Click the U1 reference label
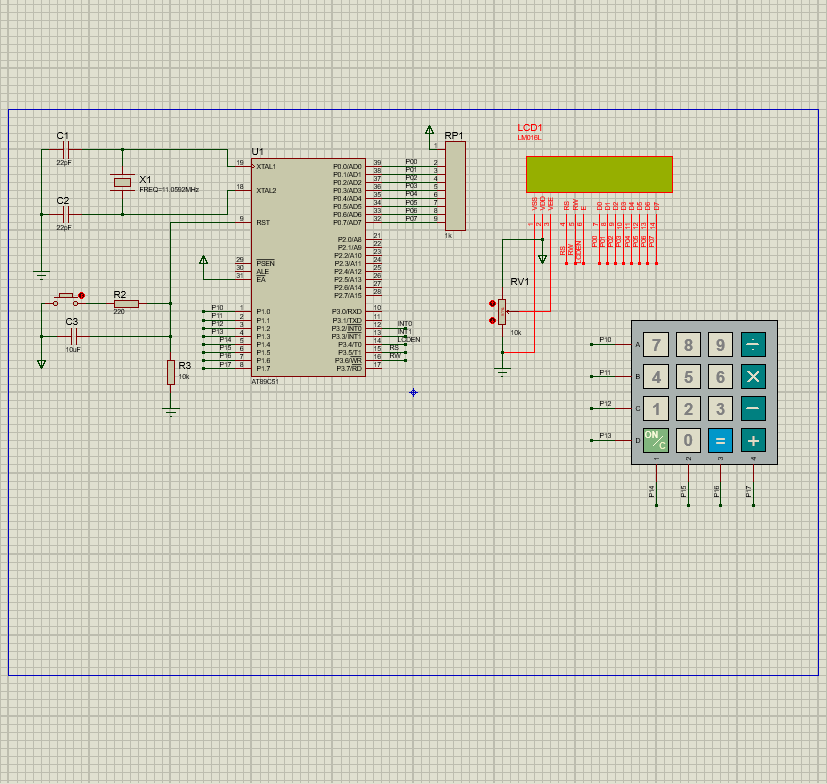The image size is (827, 784). point(257,151)
